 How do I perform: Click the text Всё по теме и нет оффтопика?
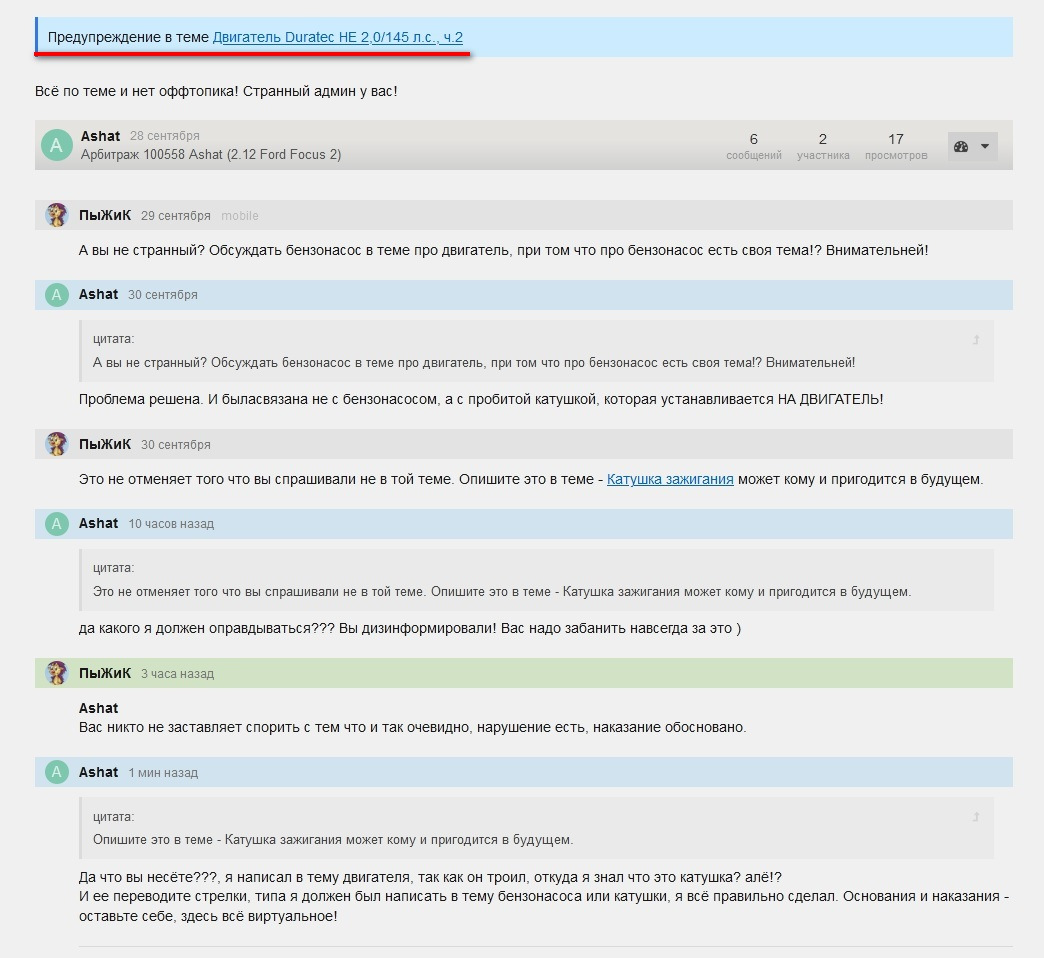point(216,91)
